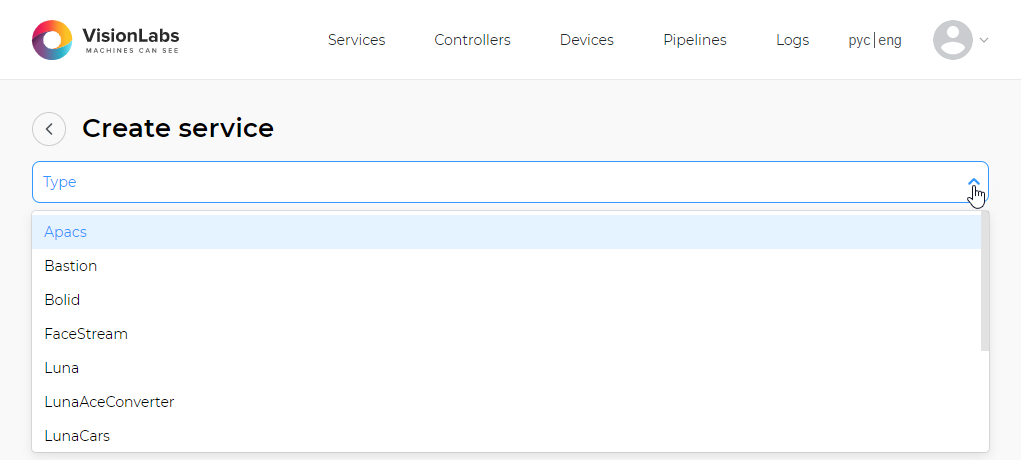Expand the user account menu chevron
The width and height of the screenshot is (1021, 460).
984,41
